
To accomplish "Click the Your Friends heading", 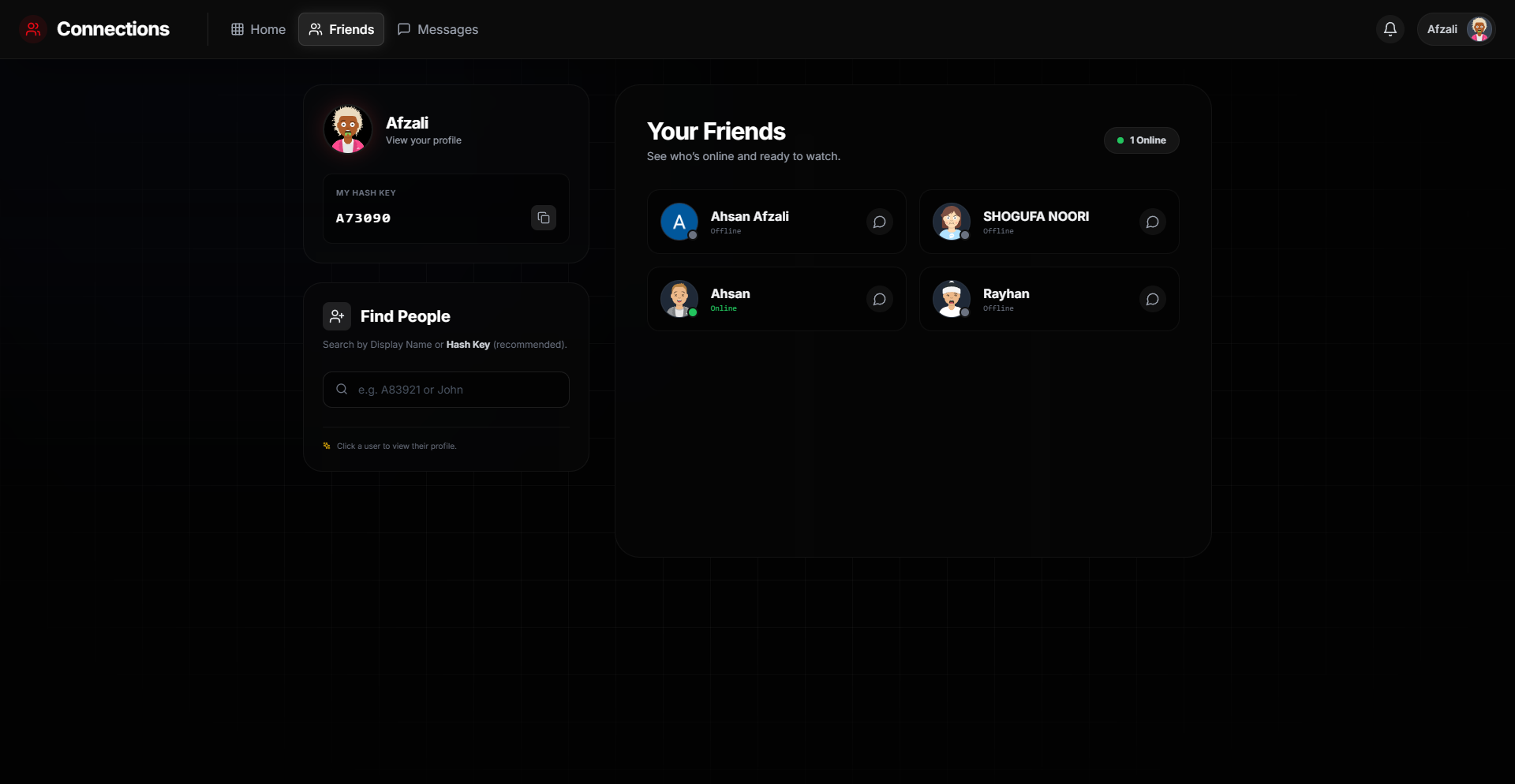I will pyautogui.click(x=716, y=131).
